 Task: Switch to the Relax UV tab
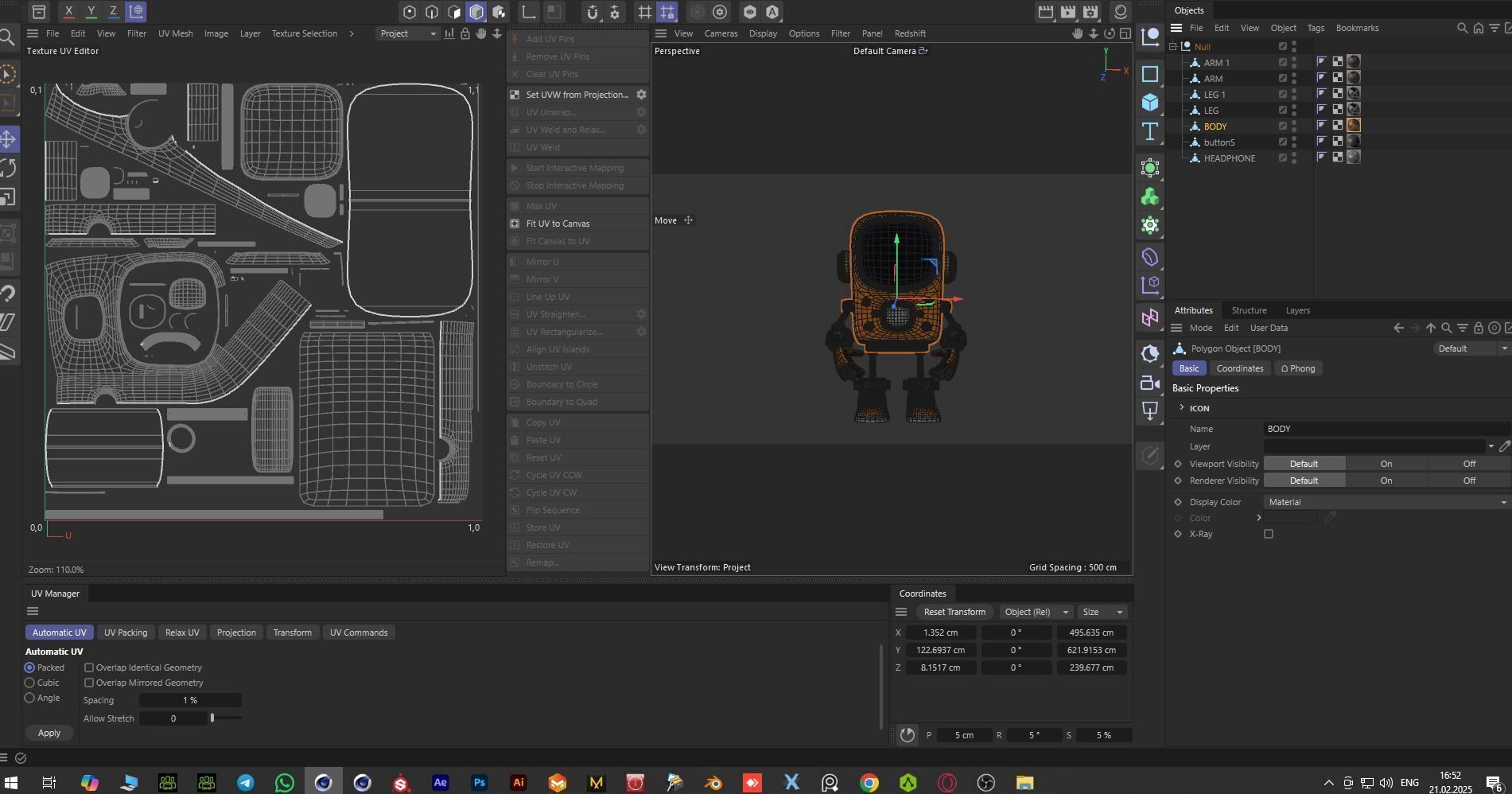pyautogui.click(x=182, y=632)
